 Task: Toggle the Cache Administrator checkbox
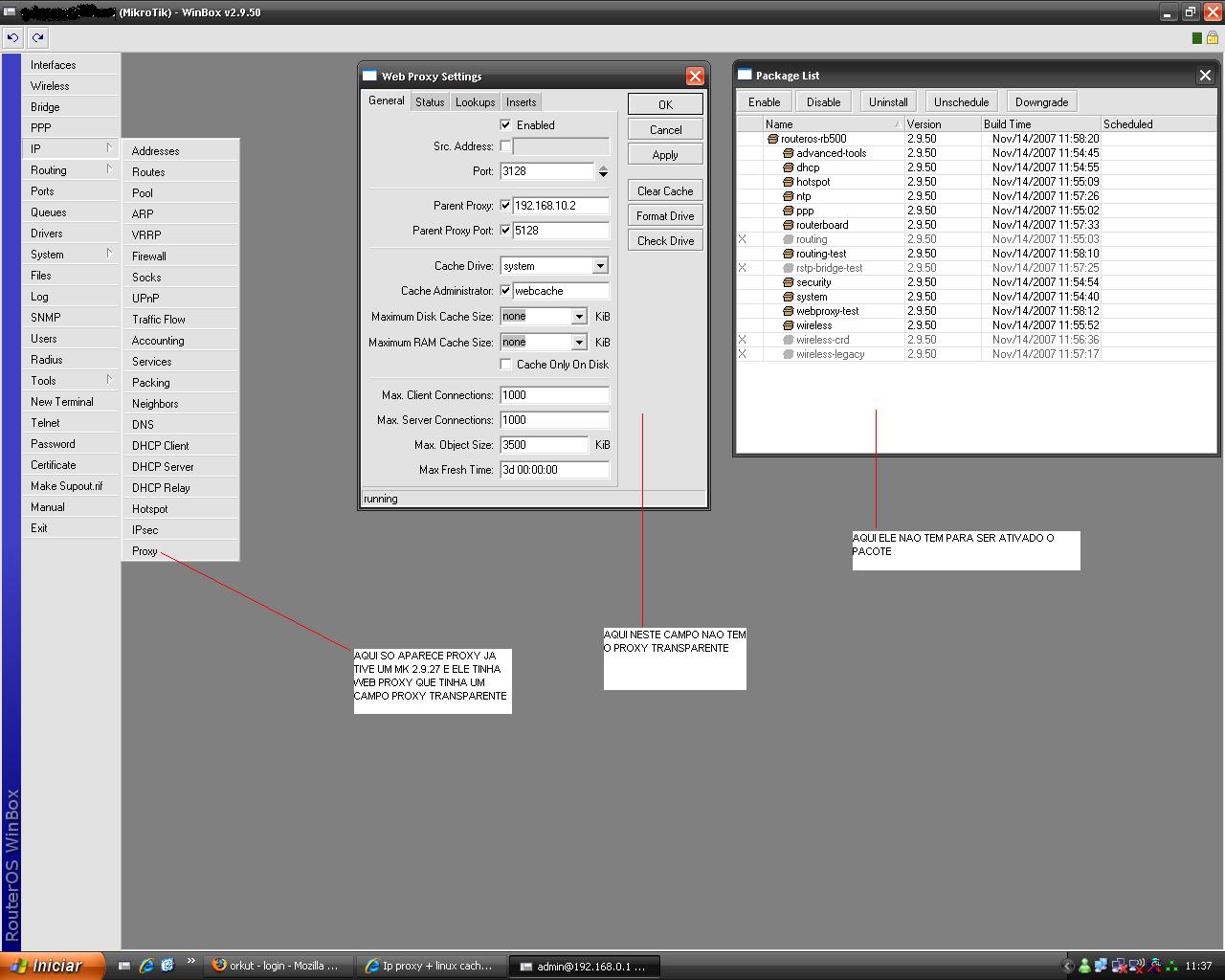click(x=505, y=290)
